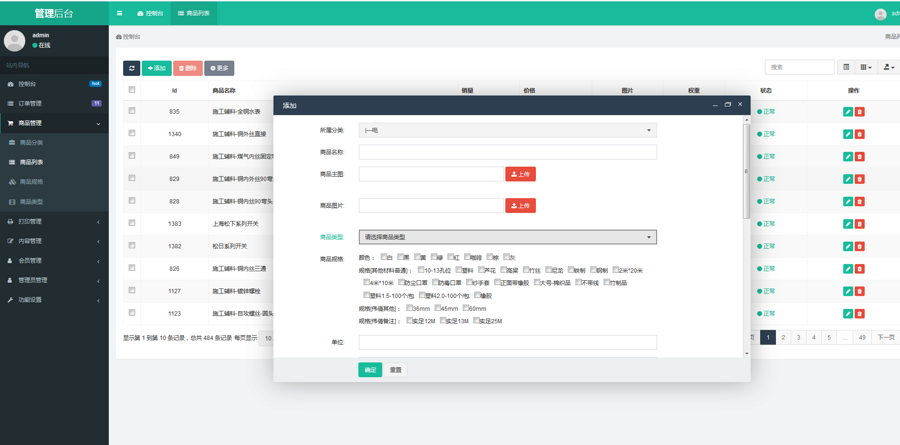Click the table view toggle icon beside search
The height and width of the screenshot is (445, 900).
click(846, 67)
